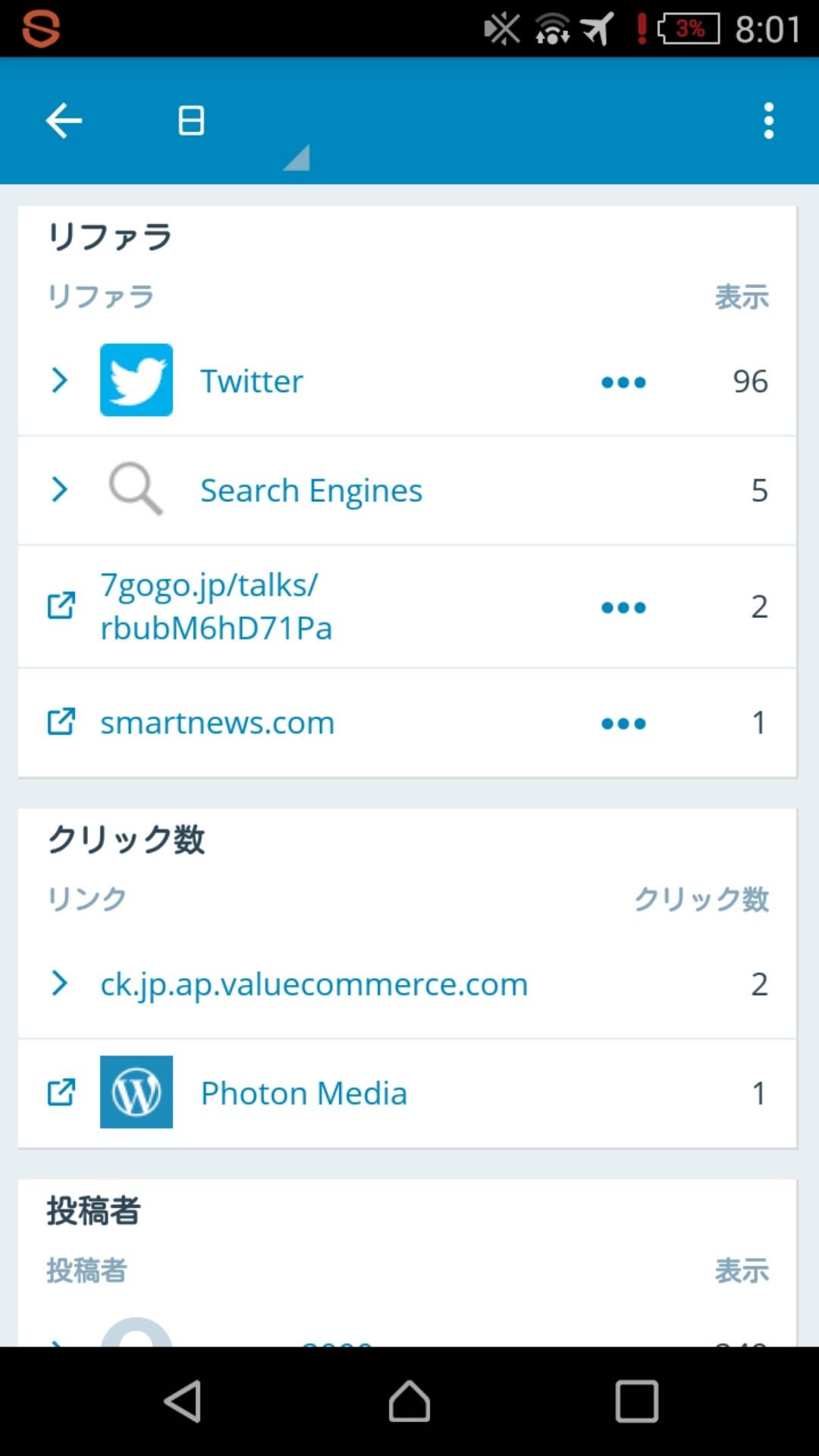The image size is (819, 1456).
Task: Open the overflow menu with three vertical dots
Action: pos(768,121)
